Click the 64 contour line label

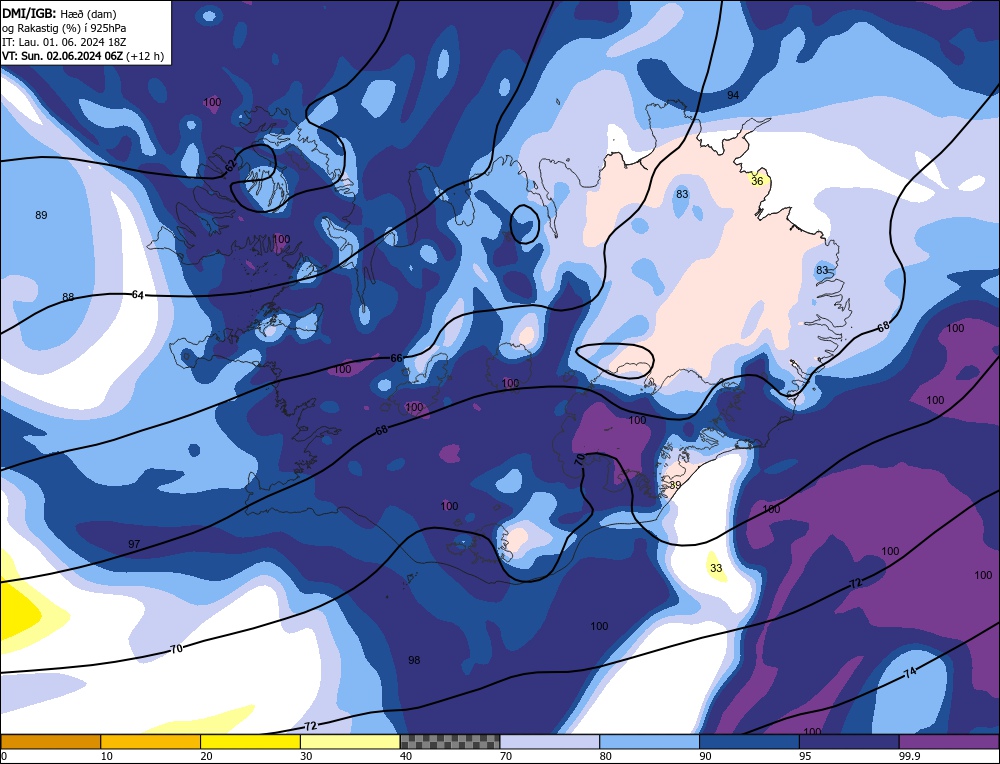(x=137, y=295)
